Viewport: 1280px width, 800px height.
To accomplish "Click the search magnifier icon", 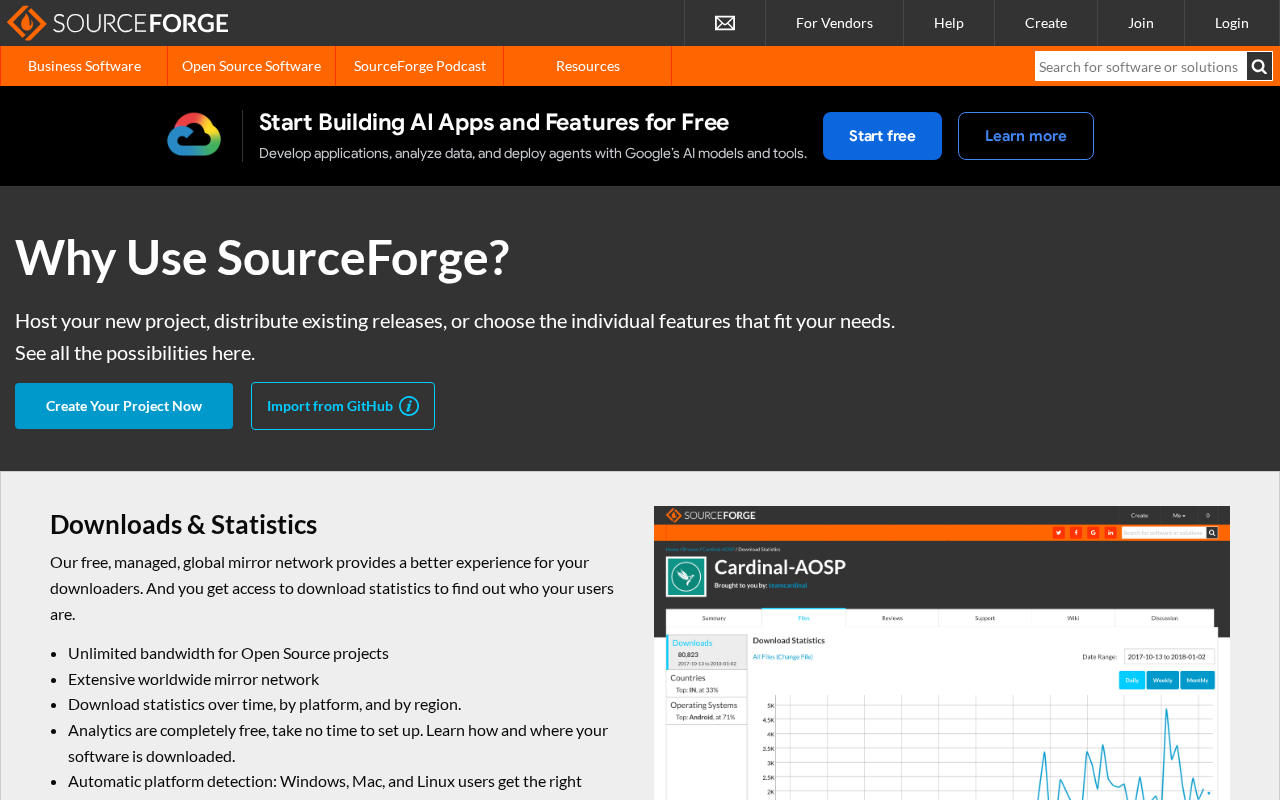I will click(1260, 66).
